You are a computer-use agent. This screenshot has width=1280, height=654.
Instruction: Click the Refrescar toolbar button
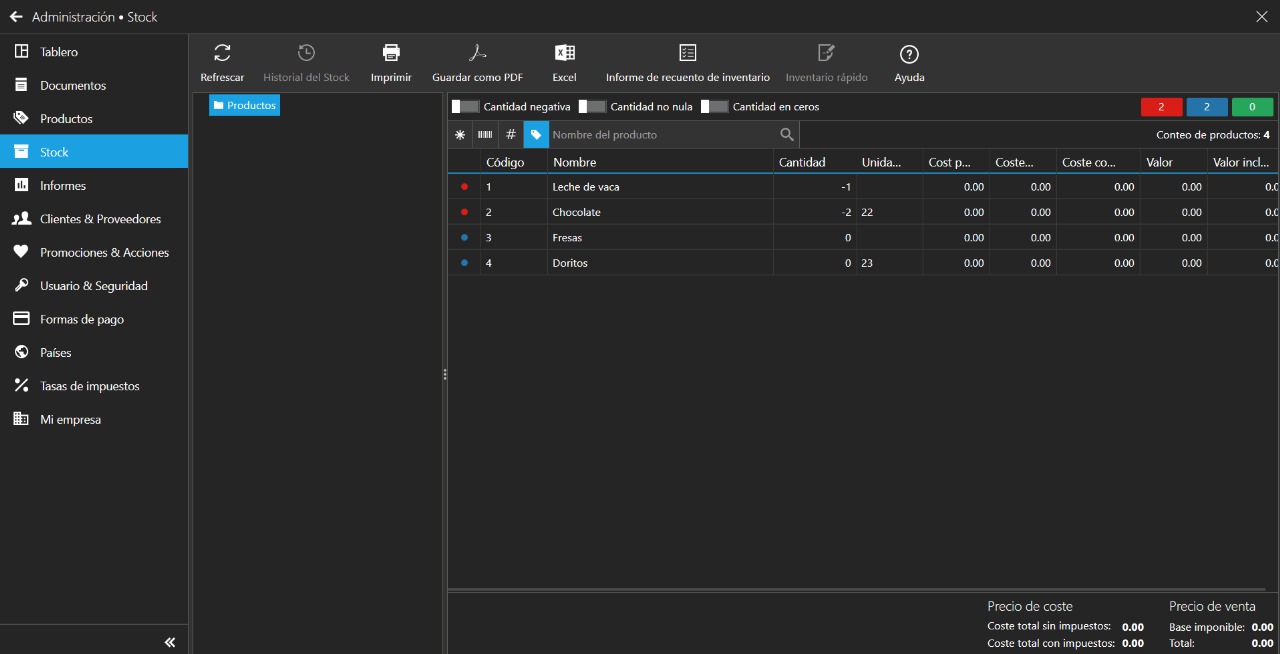[222, 63]
